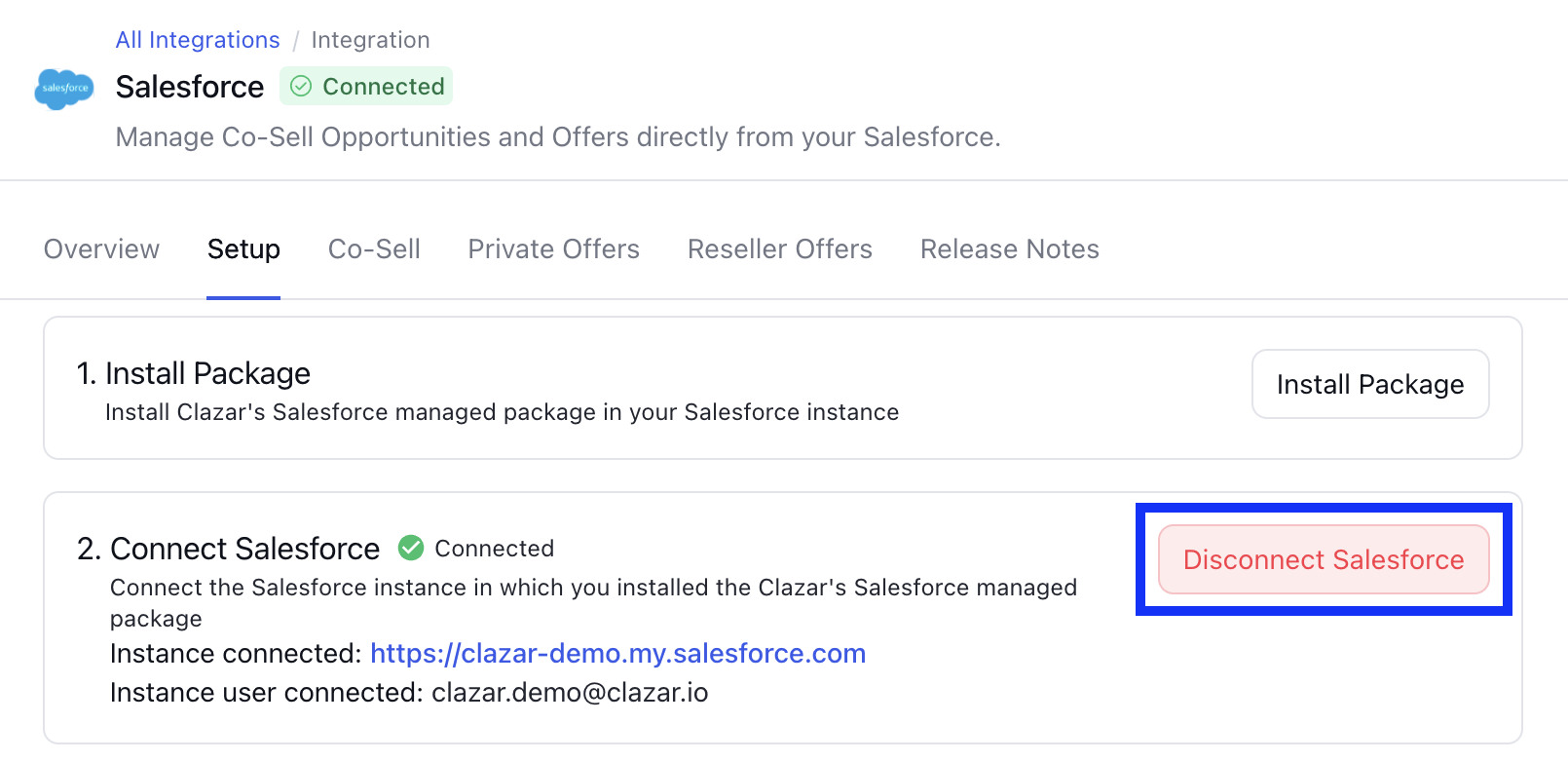The image size is (1568, 762).
Task: Click the 1. Install Package heading
Action: 194,373
